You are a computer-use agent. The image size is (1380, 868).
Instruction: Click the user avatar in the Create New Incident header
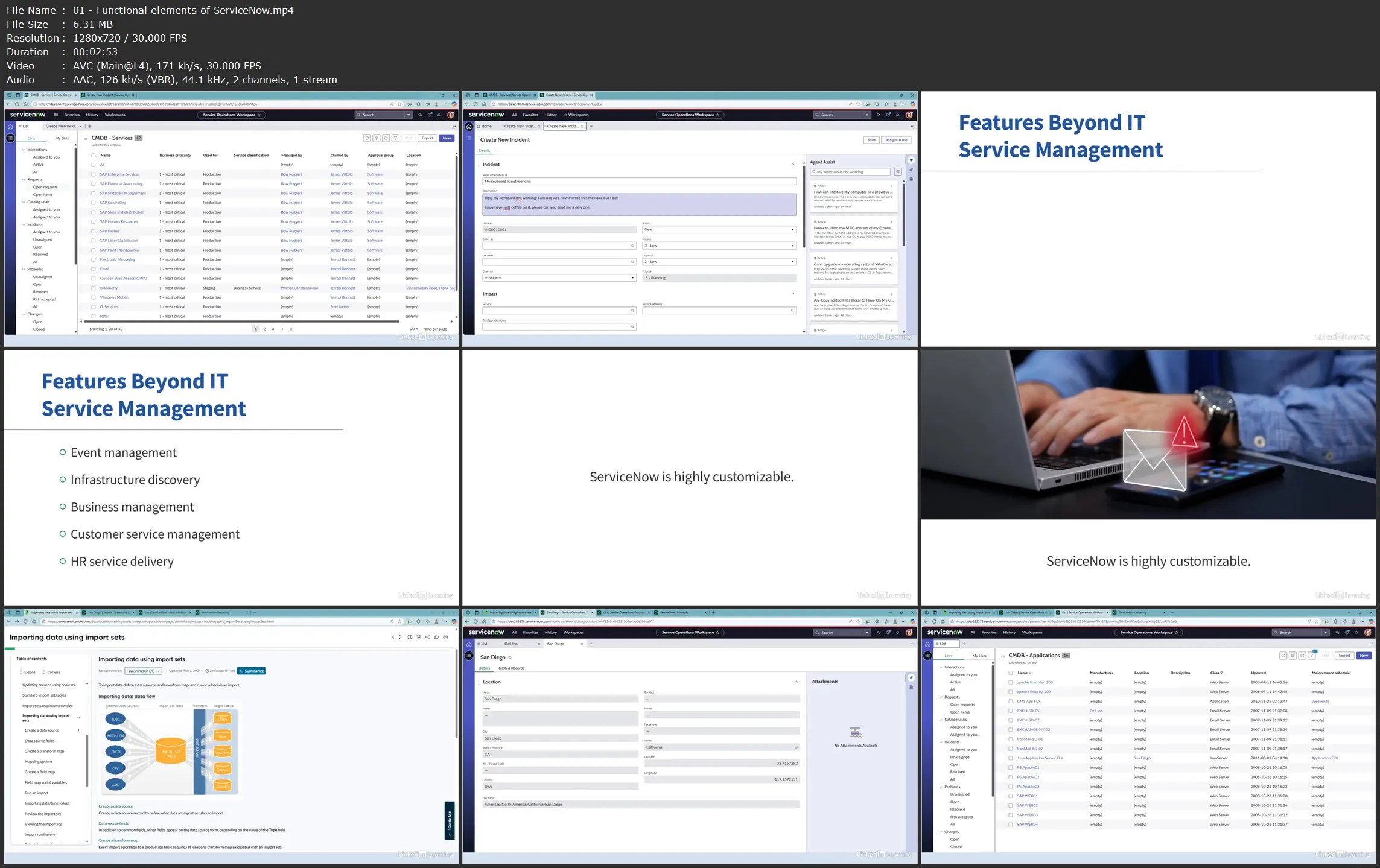pos(909,115)
